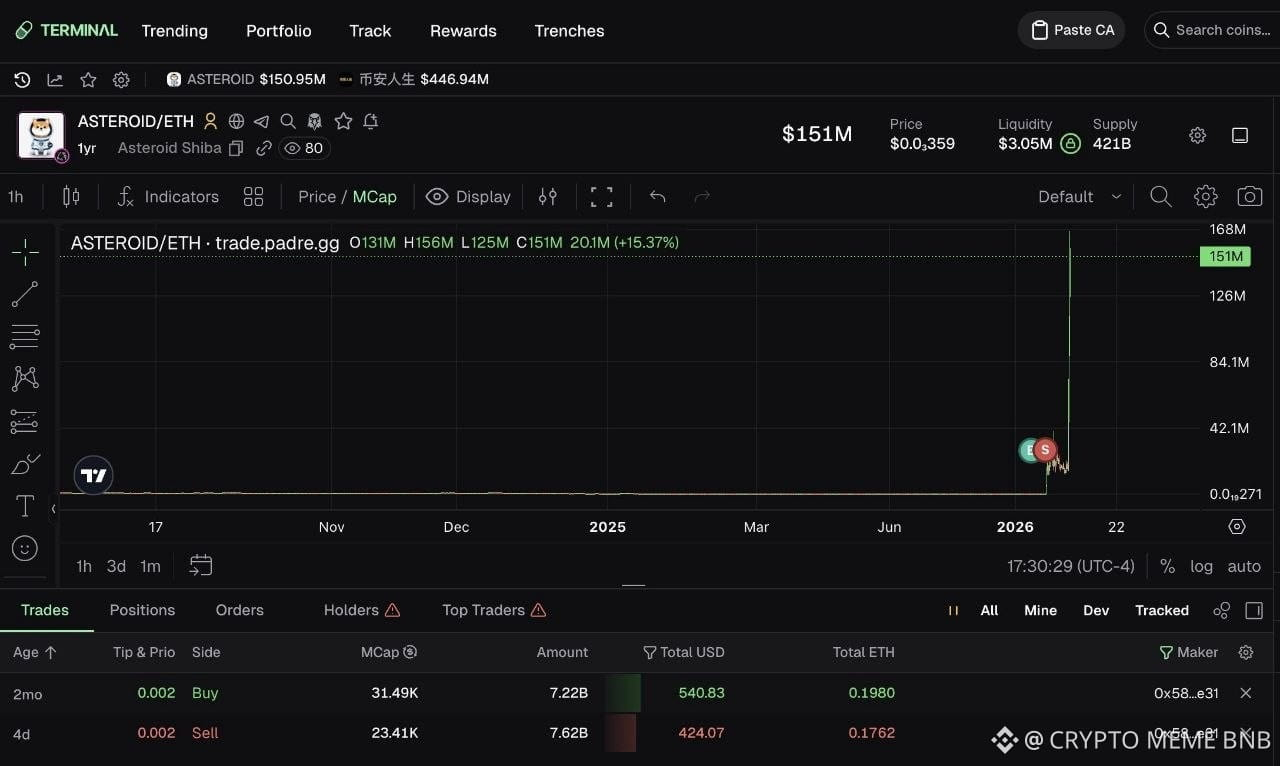The height and width of the screenshot is (766, 1280).
Task: Switch chart to Price mode
Action: pyautogui.click(x=317, y=197)
